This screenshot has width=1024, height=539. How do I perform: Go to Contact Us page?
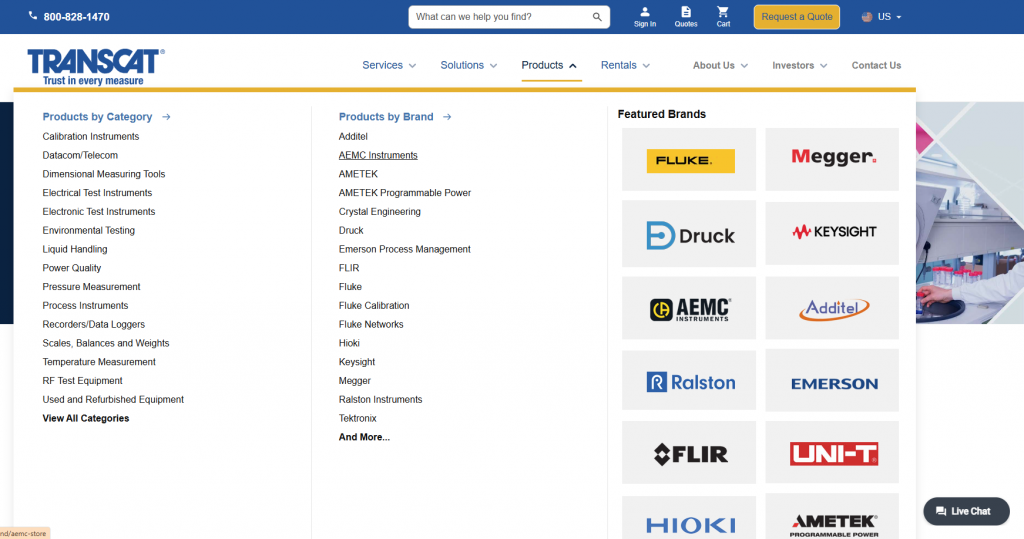click(x=876, y=65)
